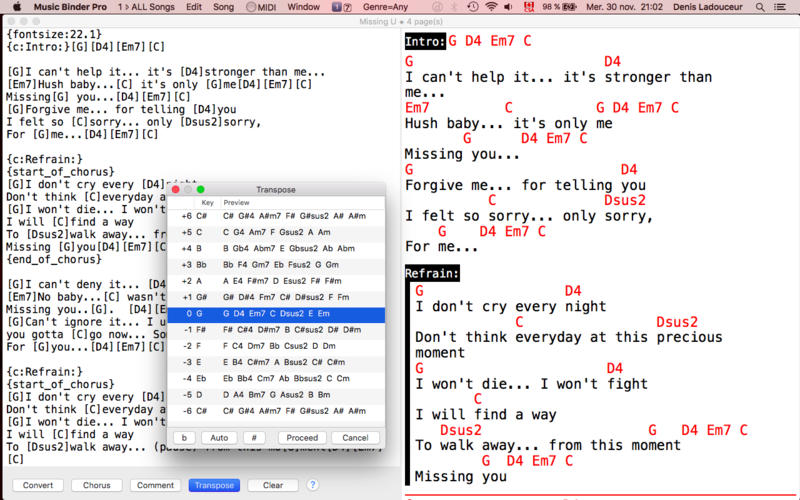The width and height of the screenshot is (800, 500).
Task: Open the Window menu
Action: coord(304,7)
